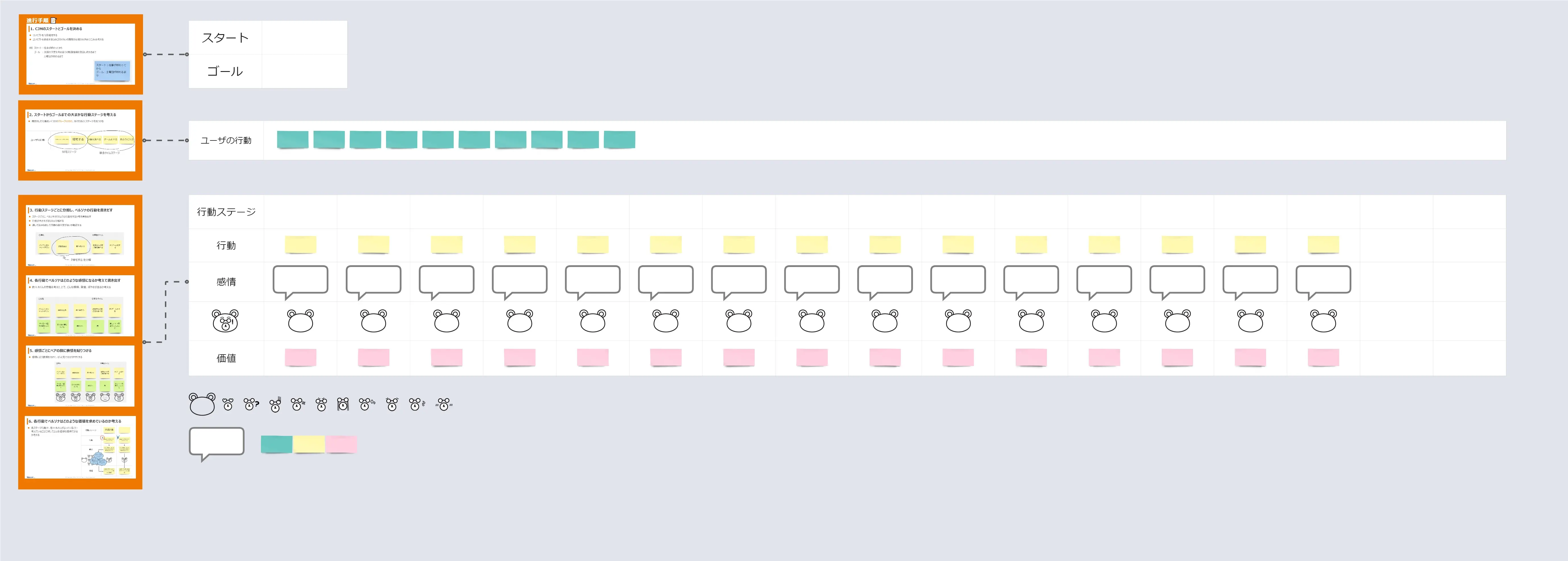Select the first teal note in ユーザの行動 row

(x=292, y=140)
